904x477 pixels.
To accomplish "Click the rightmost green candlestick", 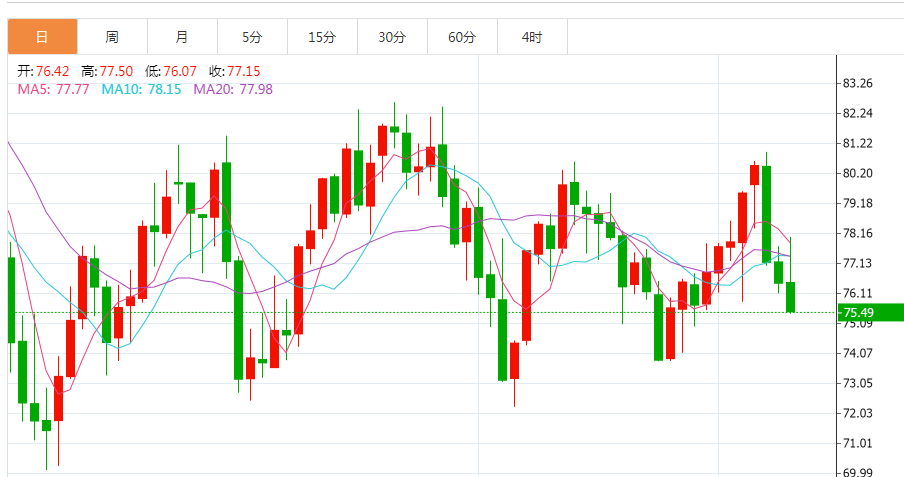I will pos(791,297).
